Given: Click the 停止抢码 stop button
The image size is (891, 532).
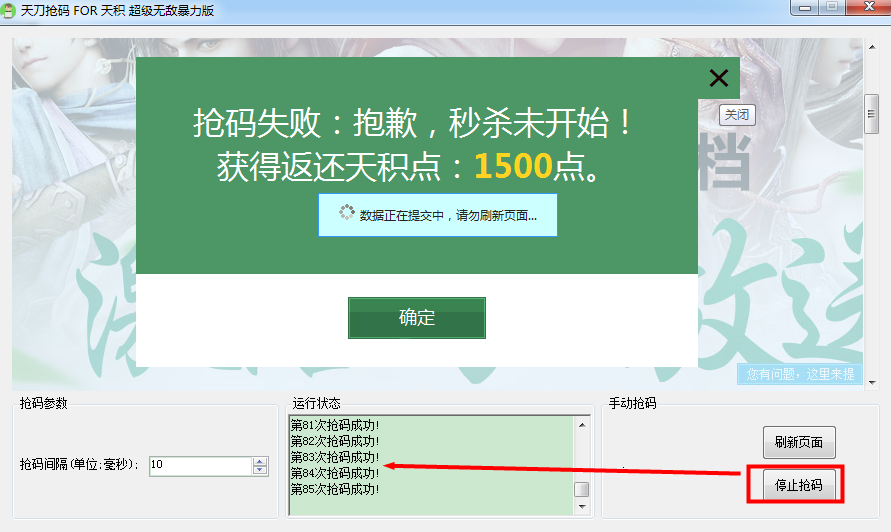Looking at the screenshot, I should 799,485.
